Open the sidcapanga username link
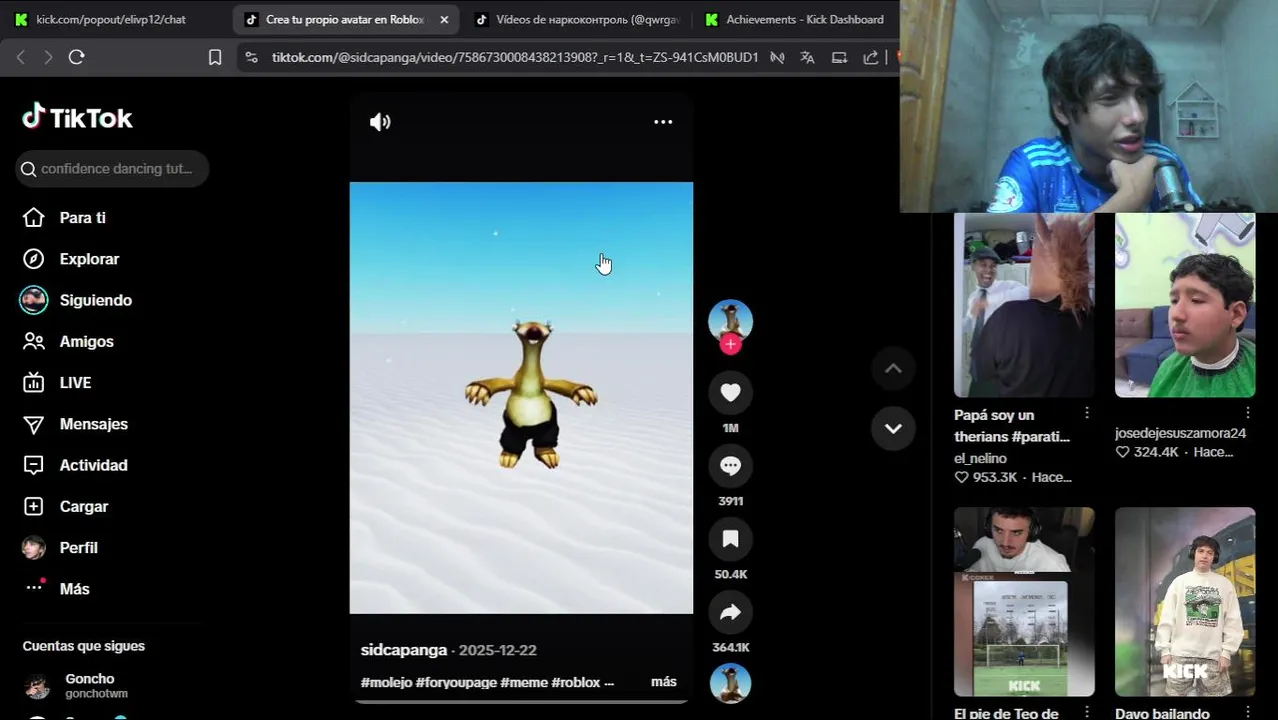Image resolution: width=1278 pixels, height=720 pixels. pyautogui.click(x=403, y=650)
